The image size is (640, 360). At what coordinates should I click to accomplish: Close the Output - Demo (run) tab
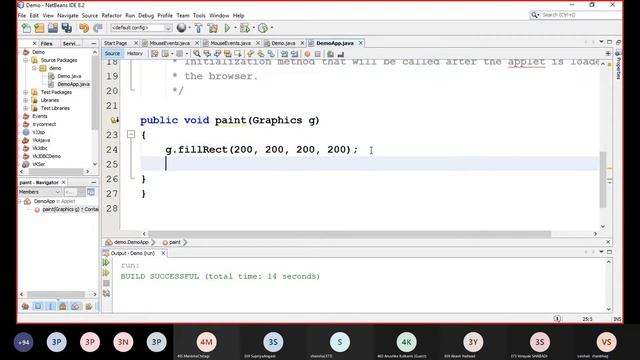[x=163, y=253]
